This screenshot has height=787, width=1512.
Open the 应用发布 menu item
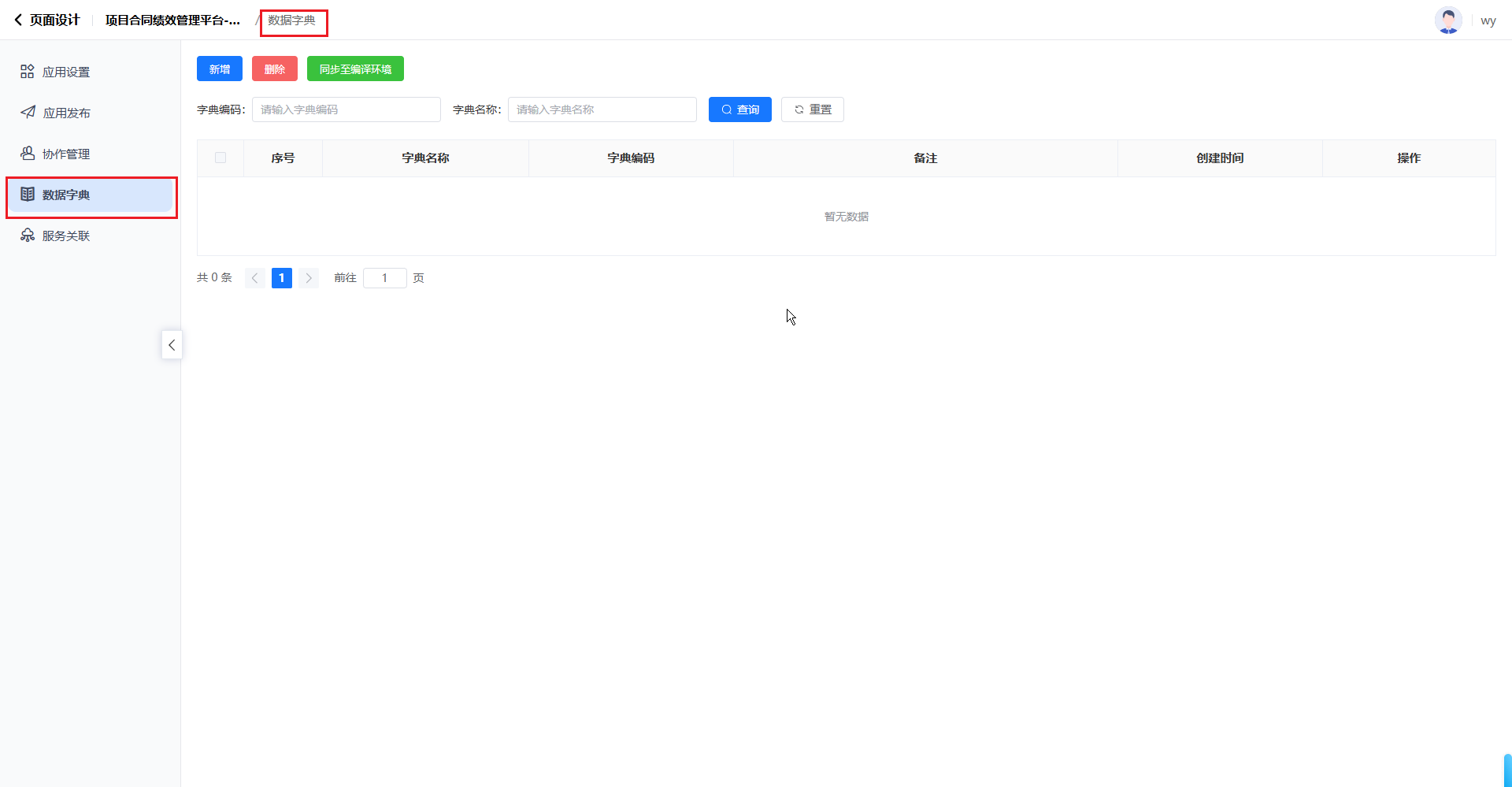point(66,113)
